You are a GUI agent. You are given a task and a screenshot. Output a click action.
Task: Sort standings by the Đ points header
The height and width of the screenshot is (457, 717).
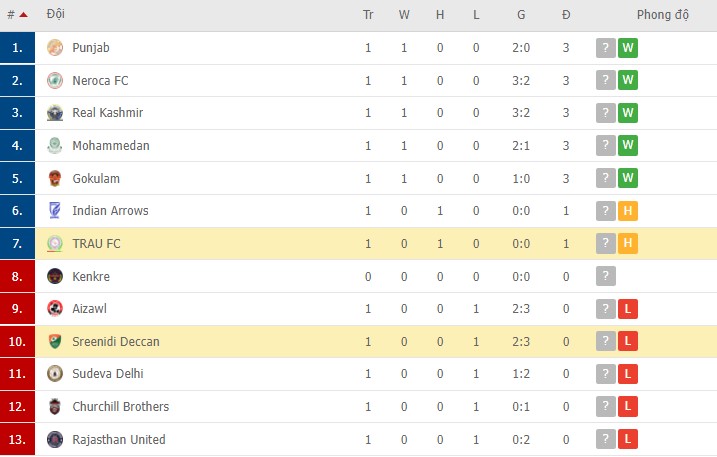click(x=566, y=15)
